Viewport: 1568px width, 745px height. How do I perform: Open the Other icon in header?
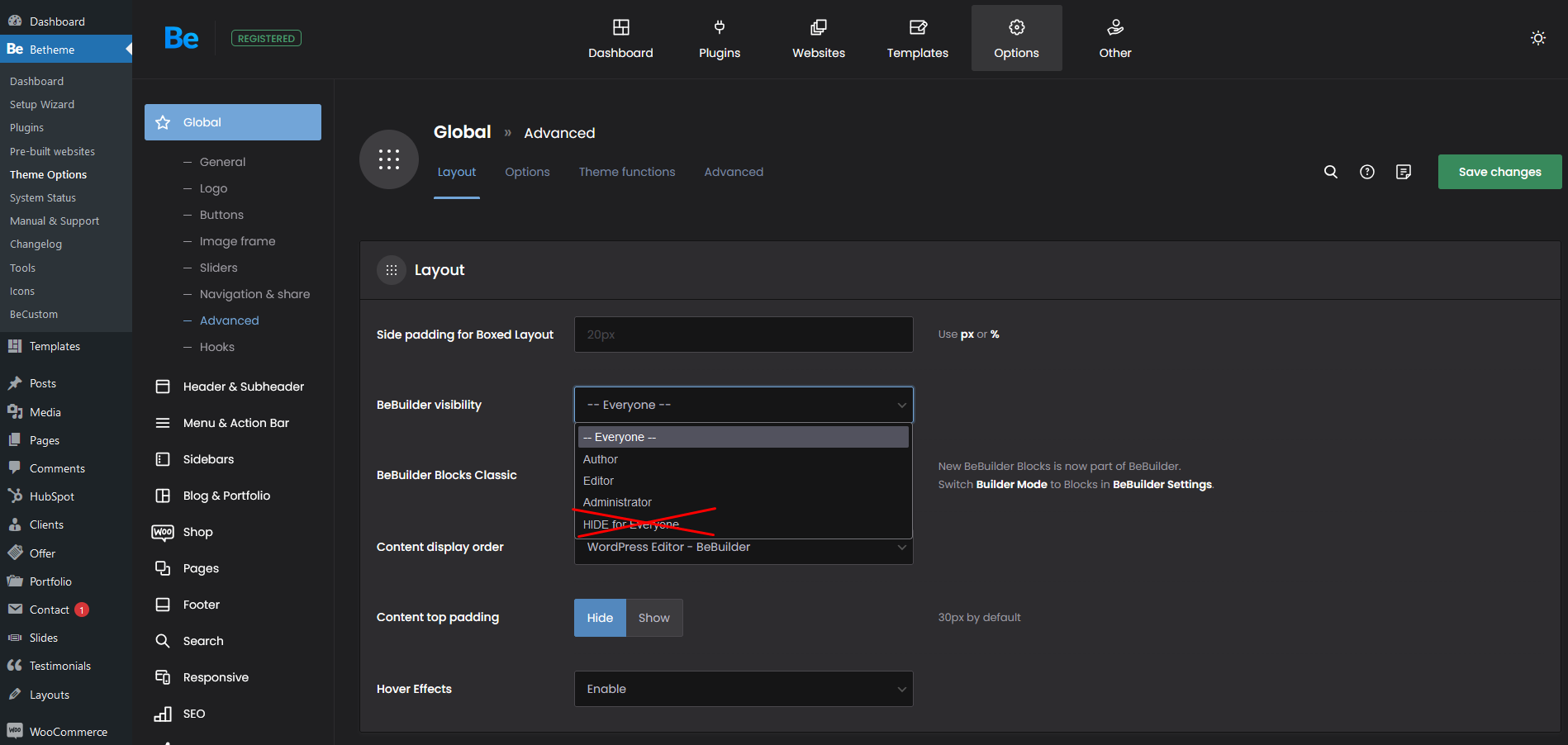[x=1115, y=27]
